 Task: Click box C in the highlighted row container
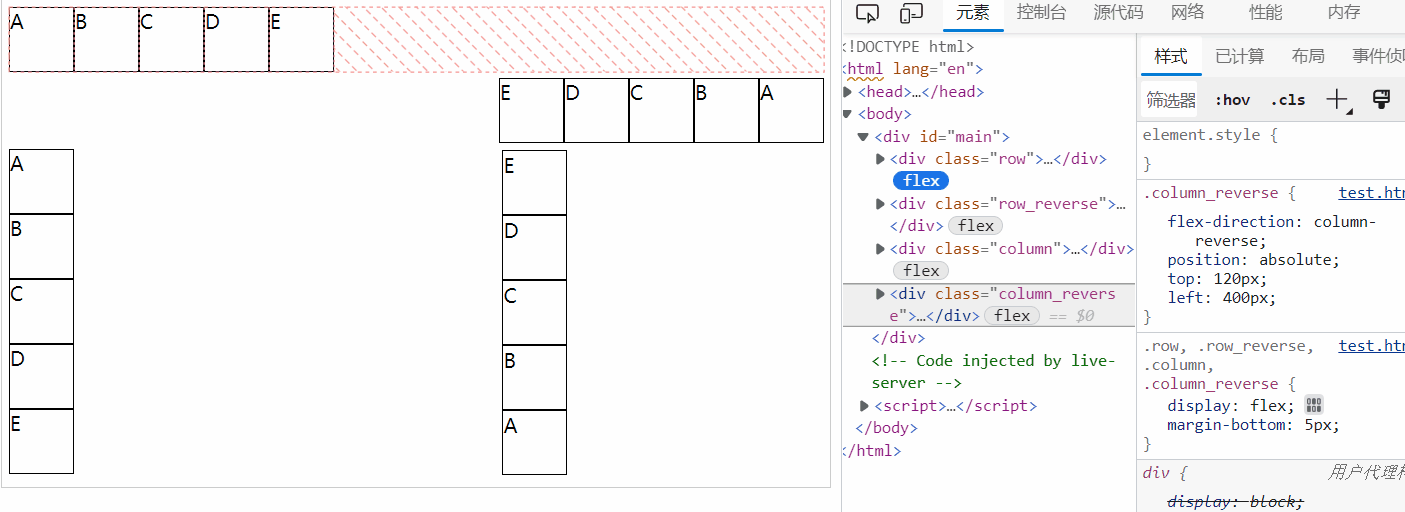tap(171, 40)
